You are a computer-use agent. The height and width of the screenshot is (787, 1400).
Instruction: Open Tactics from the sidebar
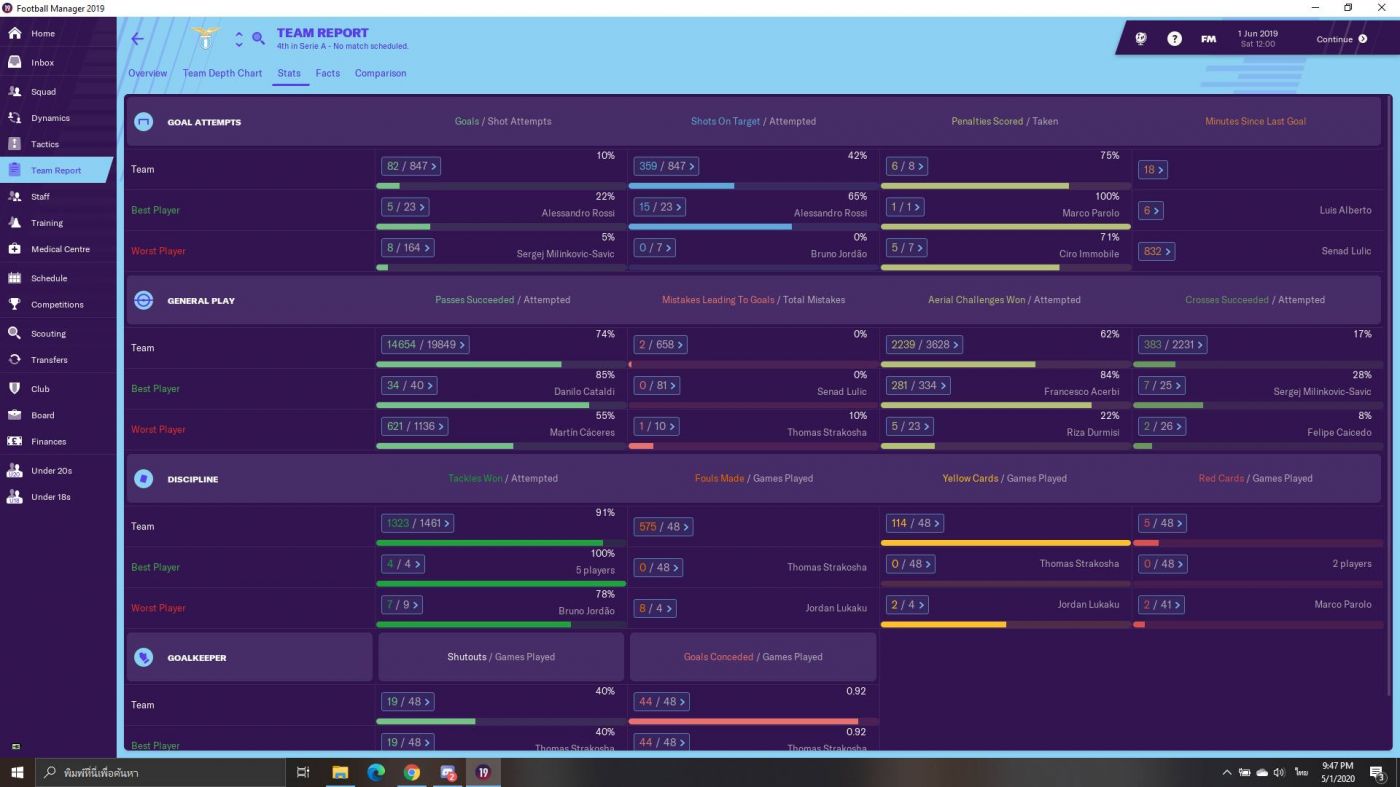pos(45,144)
